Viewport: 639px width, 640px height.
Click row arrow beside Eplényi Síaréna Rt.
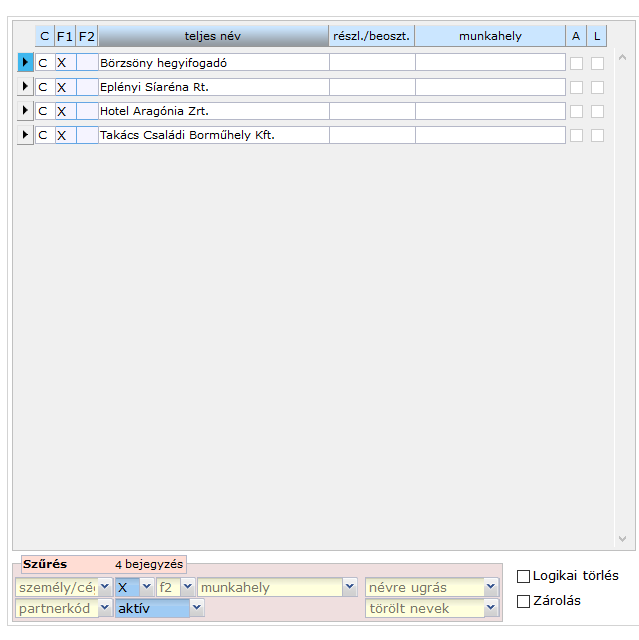coord(26,87)
